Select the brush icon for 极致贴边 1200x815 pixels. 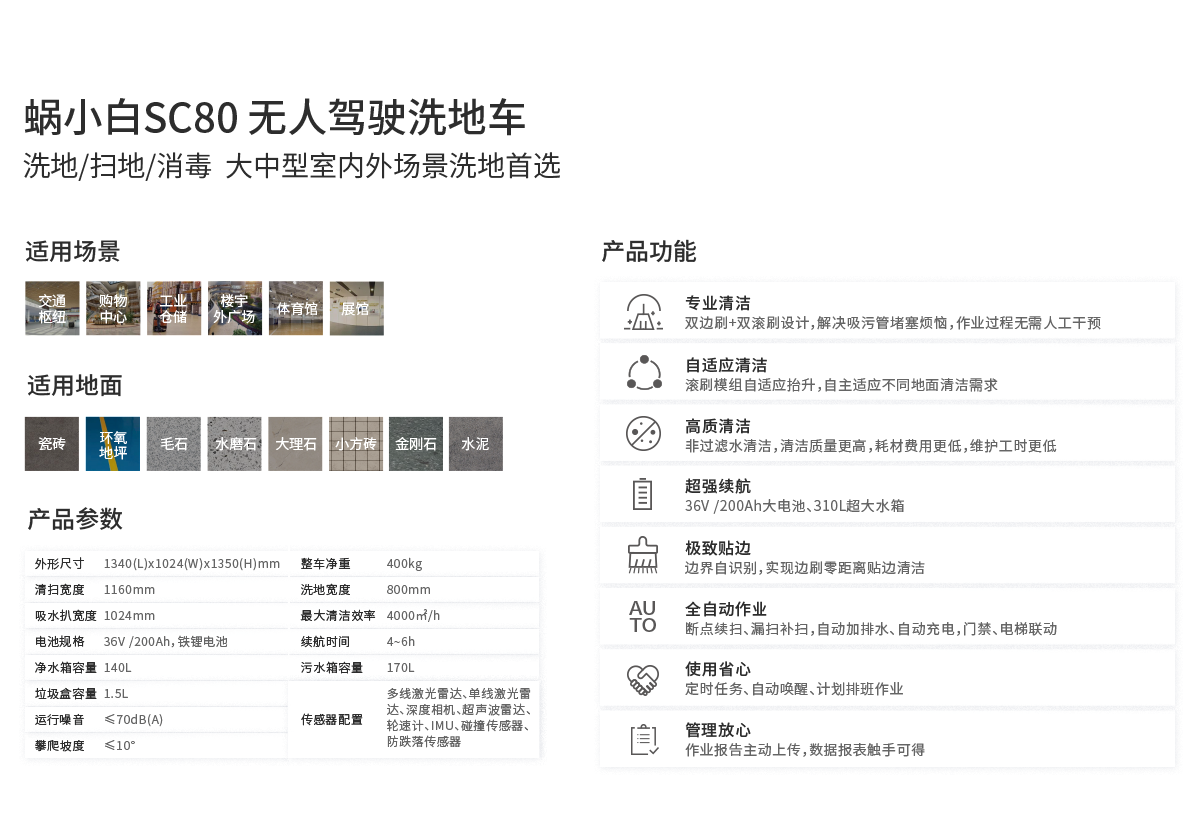click(643, 556)
